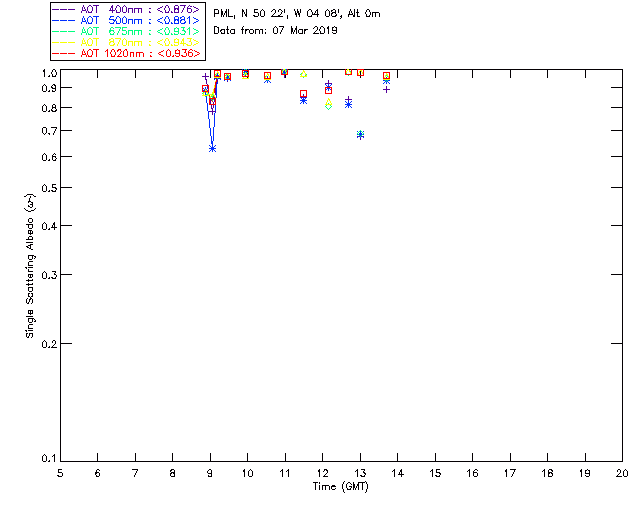This screenshot has width=640, height=512.
Task: Click the x-axis tick label 13
Action: [360, 473]
